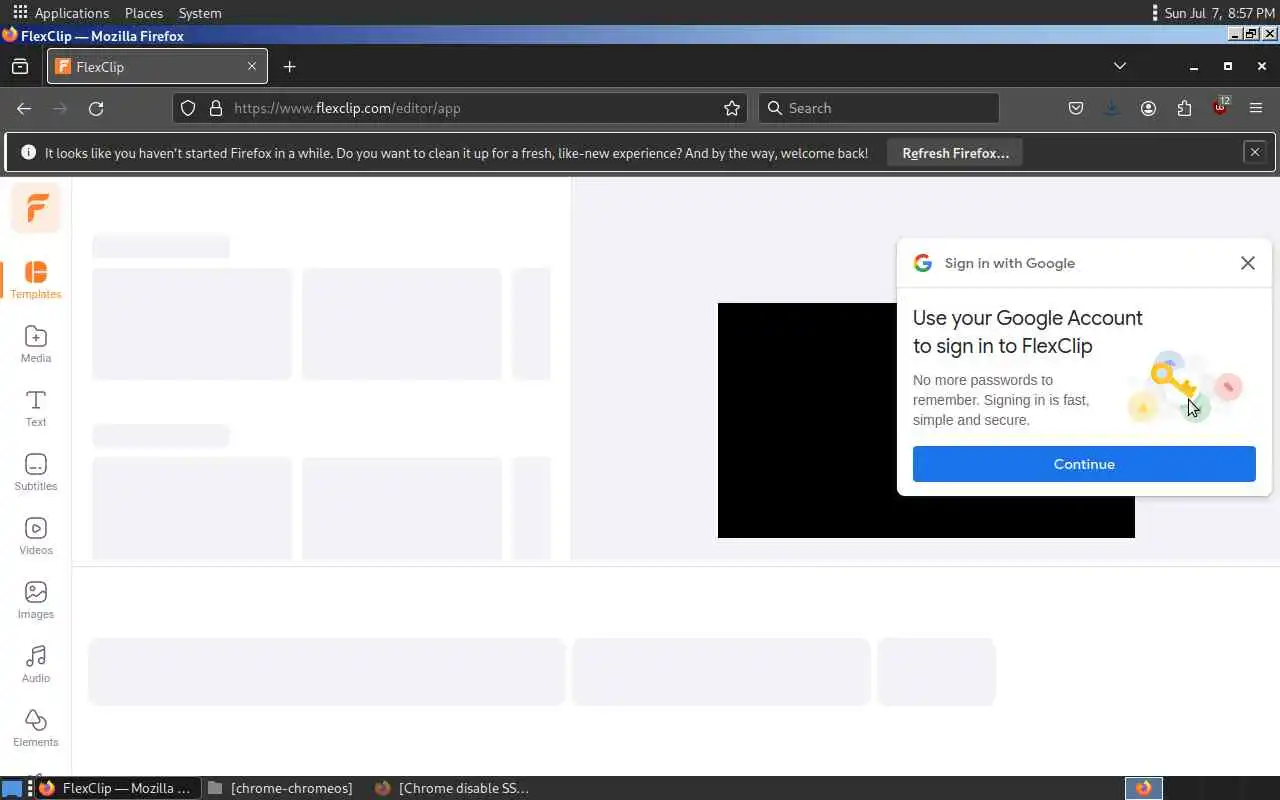Image resolution: width=1280 pixels, height=800 pixels.
Task: Dismiss the Firefox refresh notification bar
Action: point(1255,152)
